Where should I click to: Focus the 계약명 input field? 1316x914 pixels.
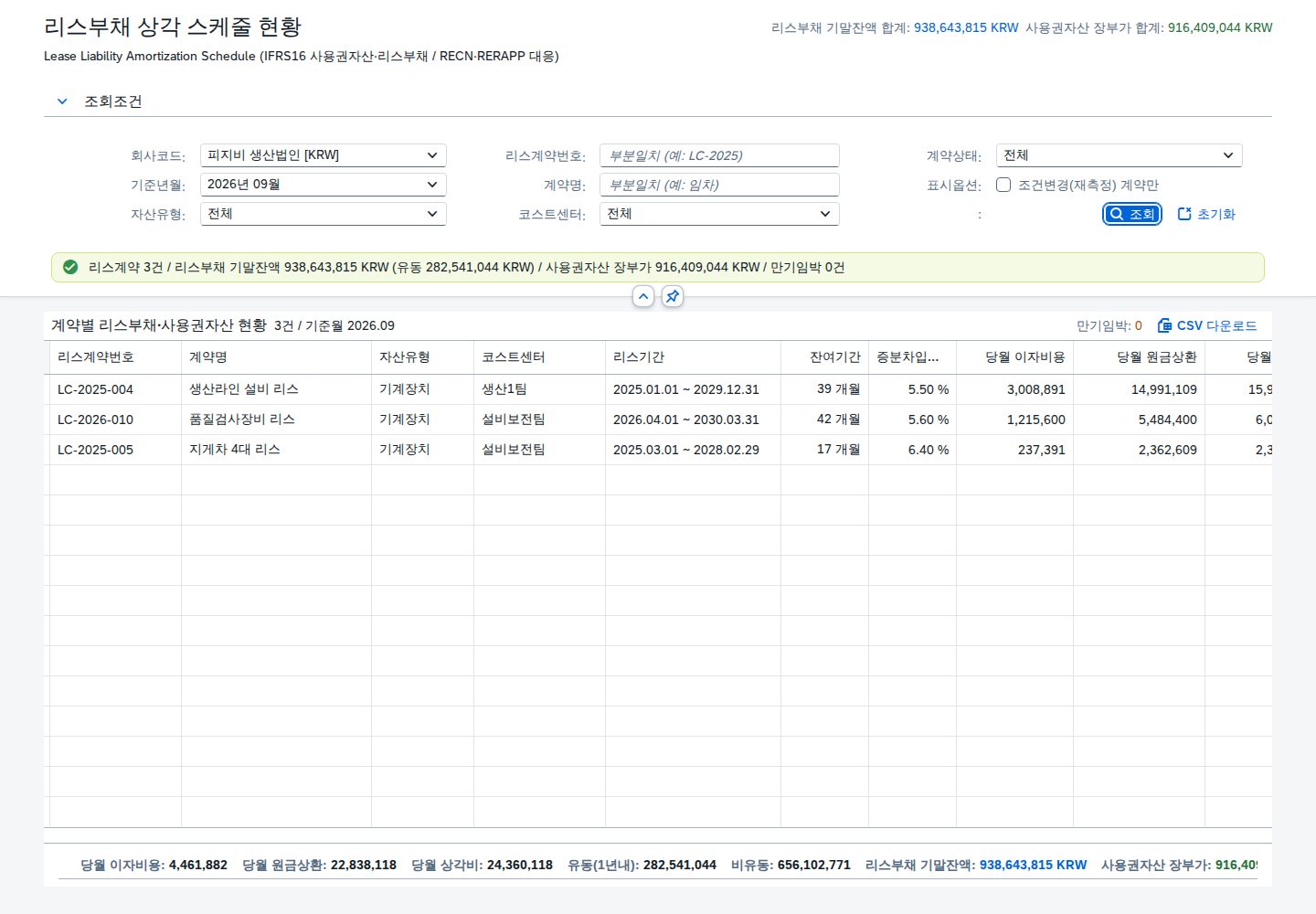[x=719, y=185]
